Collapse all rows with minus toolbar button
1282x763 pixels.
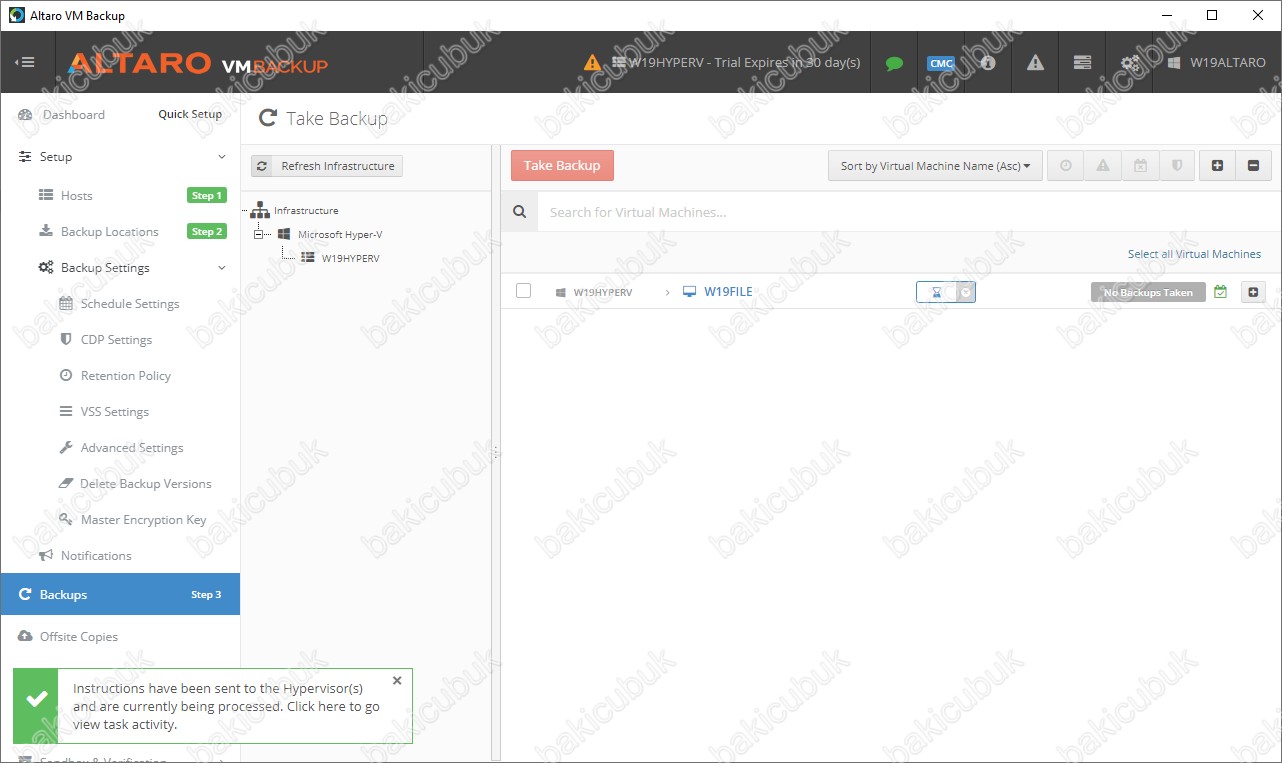pos(1253,166)
